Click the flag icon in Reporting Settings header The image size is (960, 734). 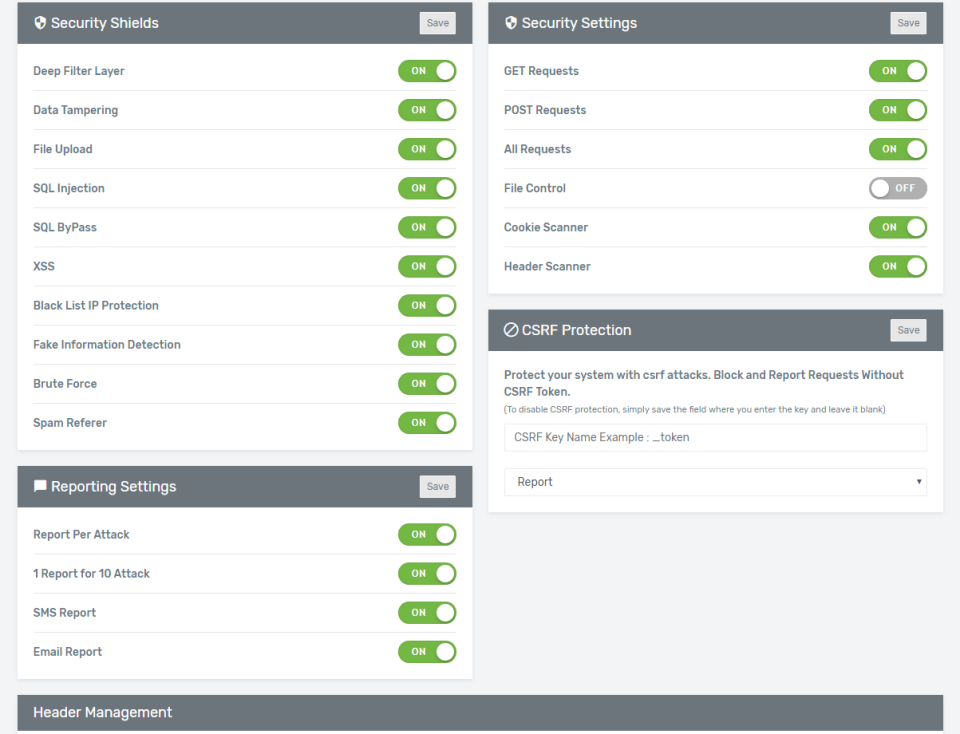pos(40,486)
